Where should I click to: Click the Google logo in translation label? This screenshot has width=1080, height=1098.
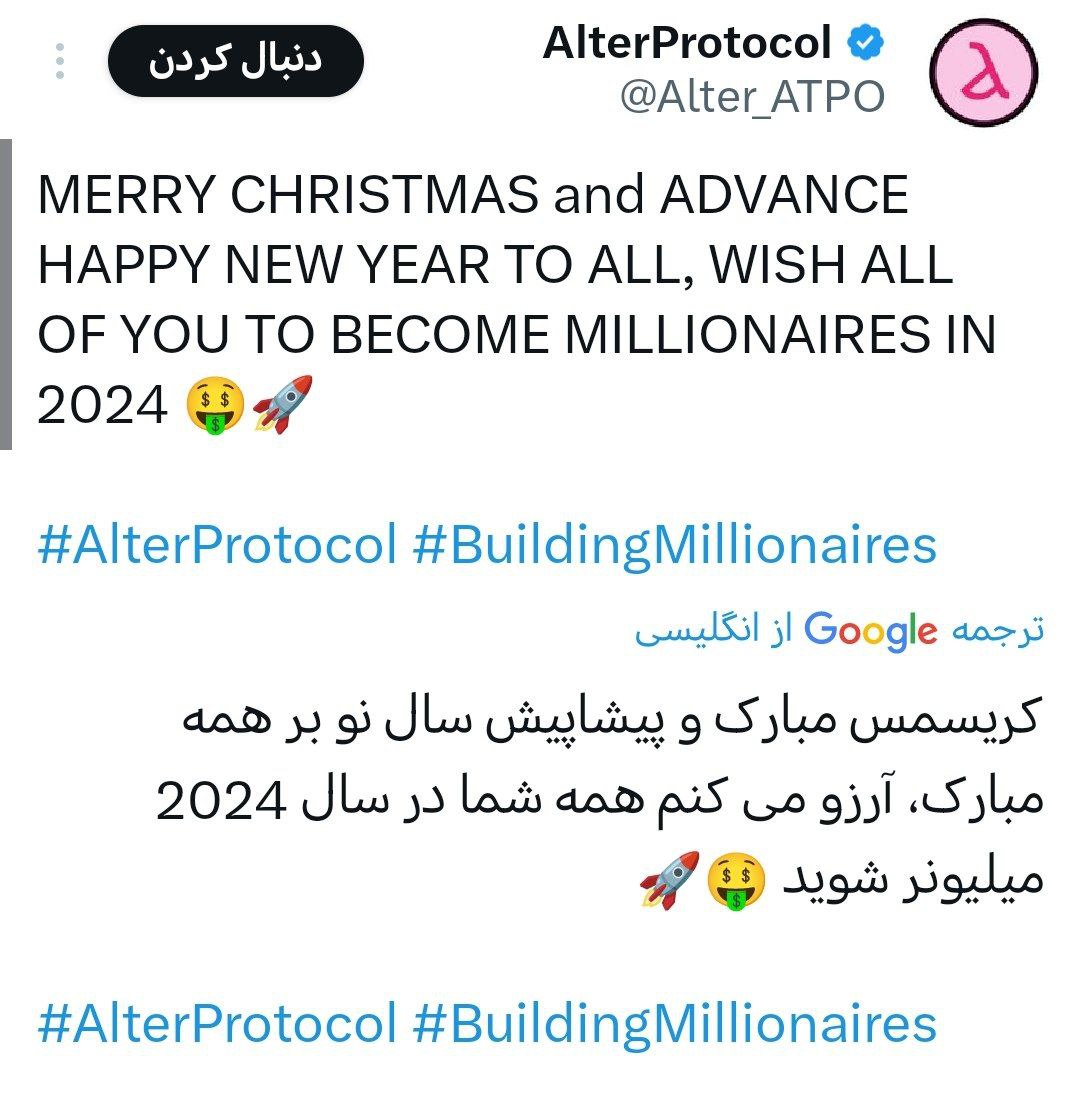pyautogui.click(x=871, y=631)
